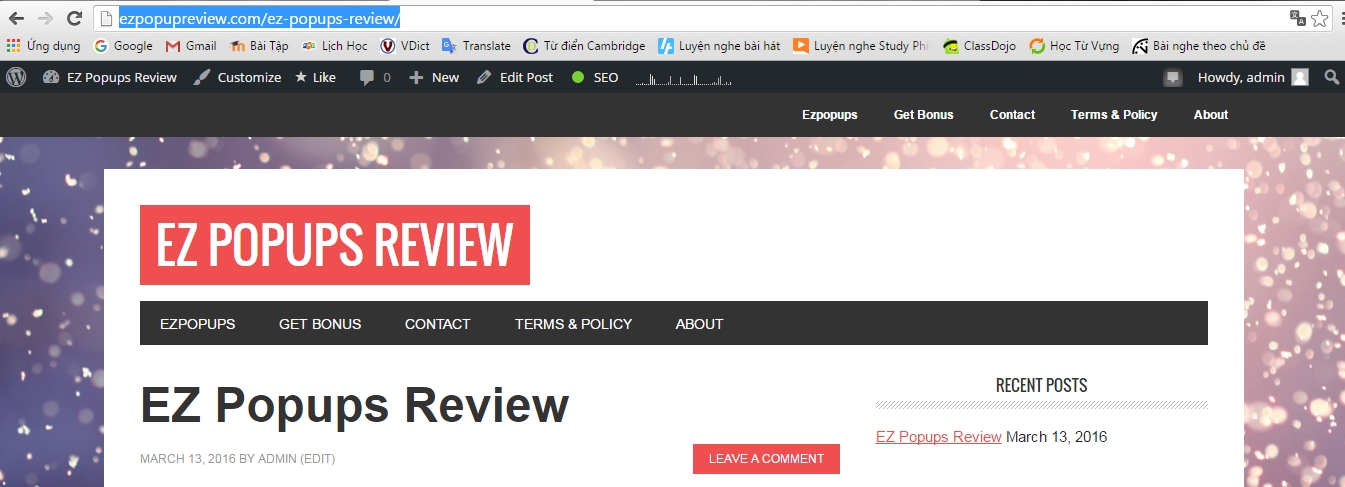This screenshot has height=487, width=1345.
Task: Select Contact in top dark menu
Action: (x=1012, y=115)
